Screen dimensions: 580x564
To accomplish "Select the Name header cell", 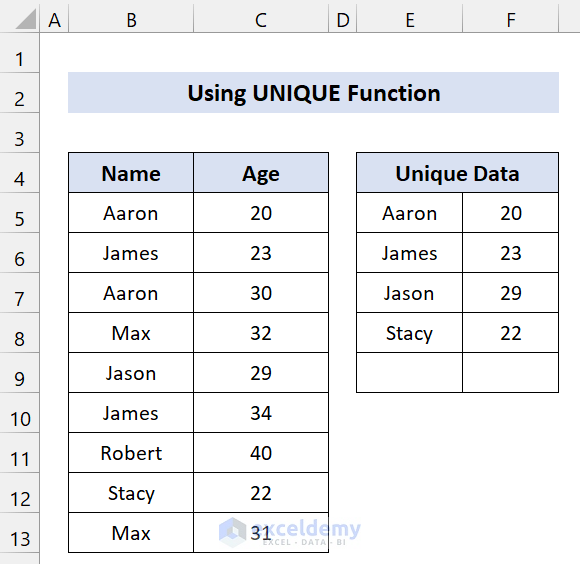I will click(131, 173).
